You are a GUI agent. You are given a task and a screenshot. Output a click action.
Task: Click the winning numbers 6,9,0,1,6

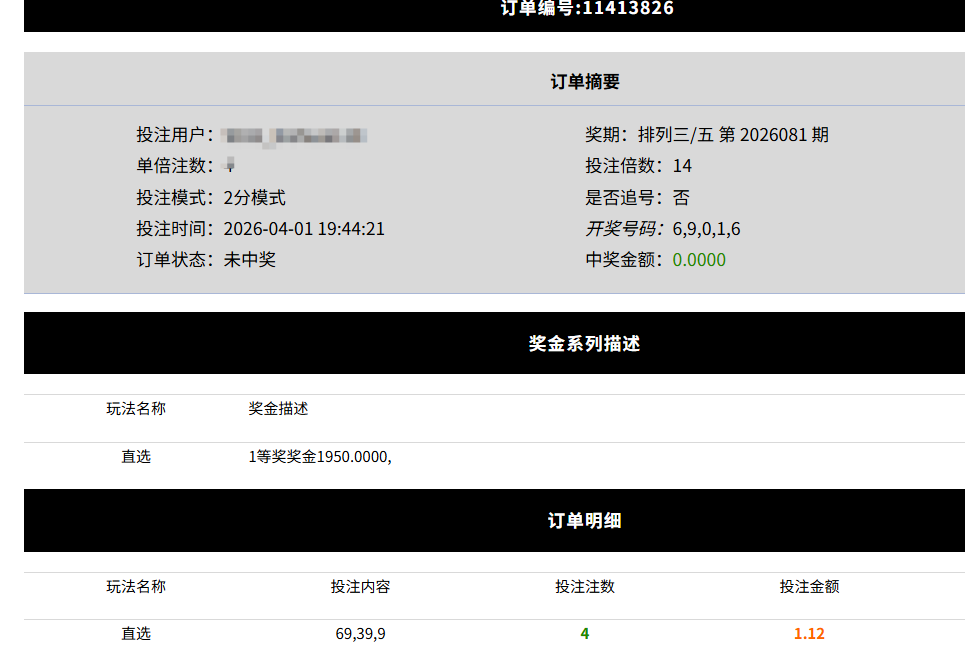[x=706, y=229]
